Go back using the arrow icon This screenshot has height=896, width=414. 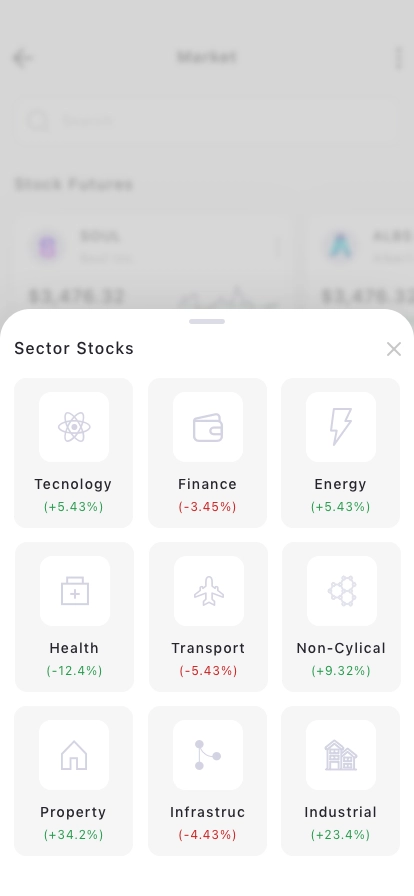coord(22,58)
